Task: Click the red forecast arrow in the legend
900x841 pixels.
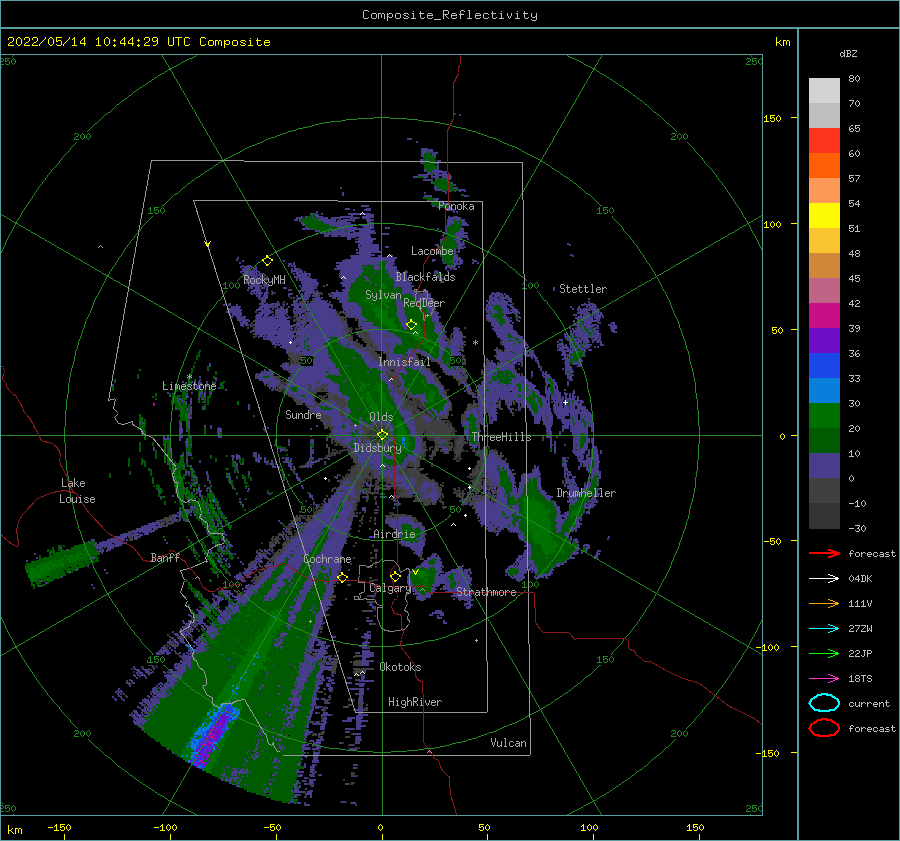Action: (x=824, y=553)
